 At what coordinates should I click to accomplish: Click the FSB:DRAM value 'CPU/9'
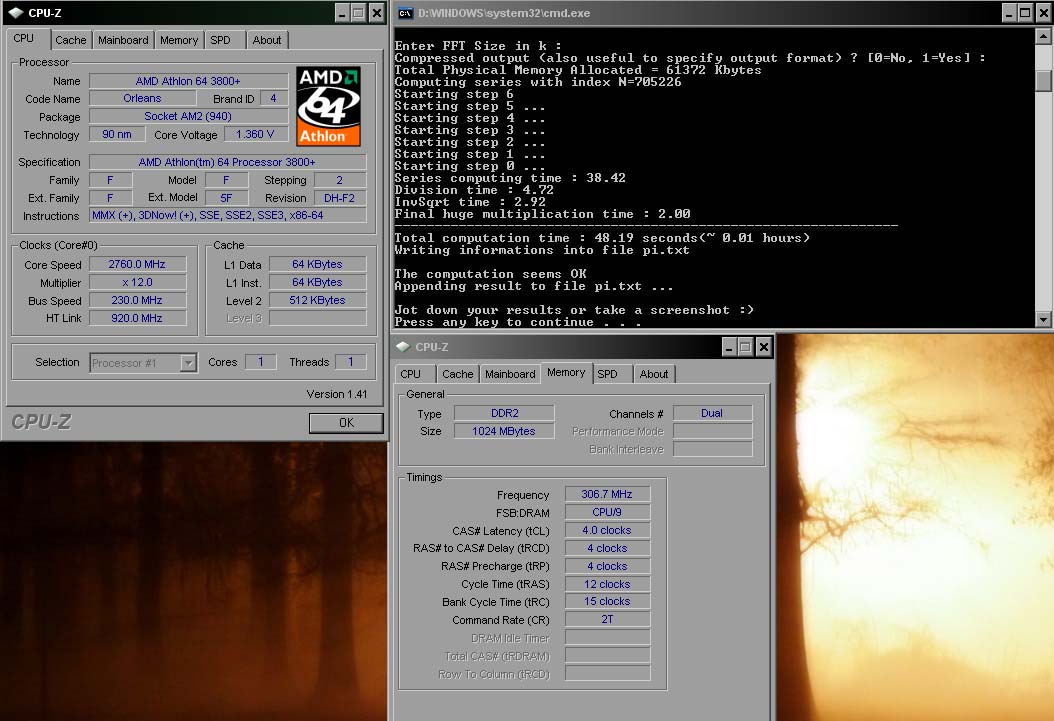pyautogui.click(x=607, y=512)
